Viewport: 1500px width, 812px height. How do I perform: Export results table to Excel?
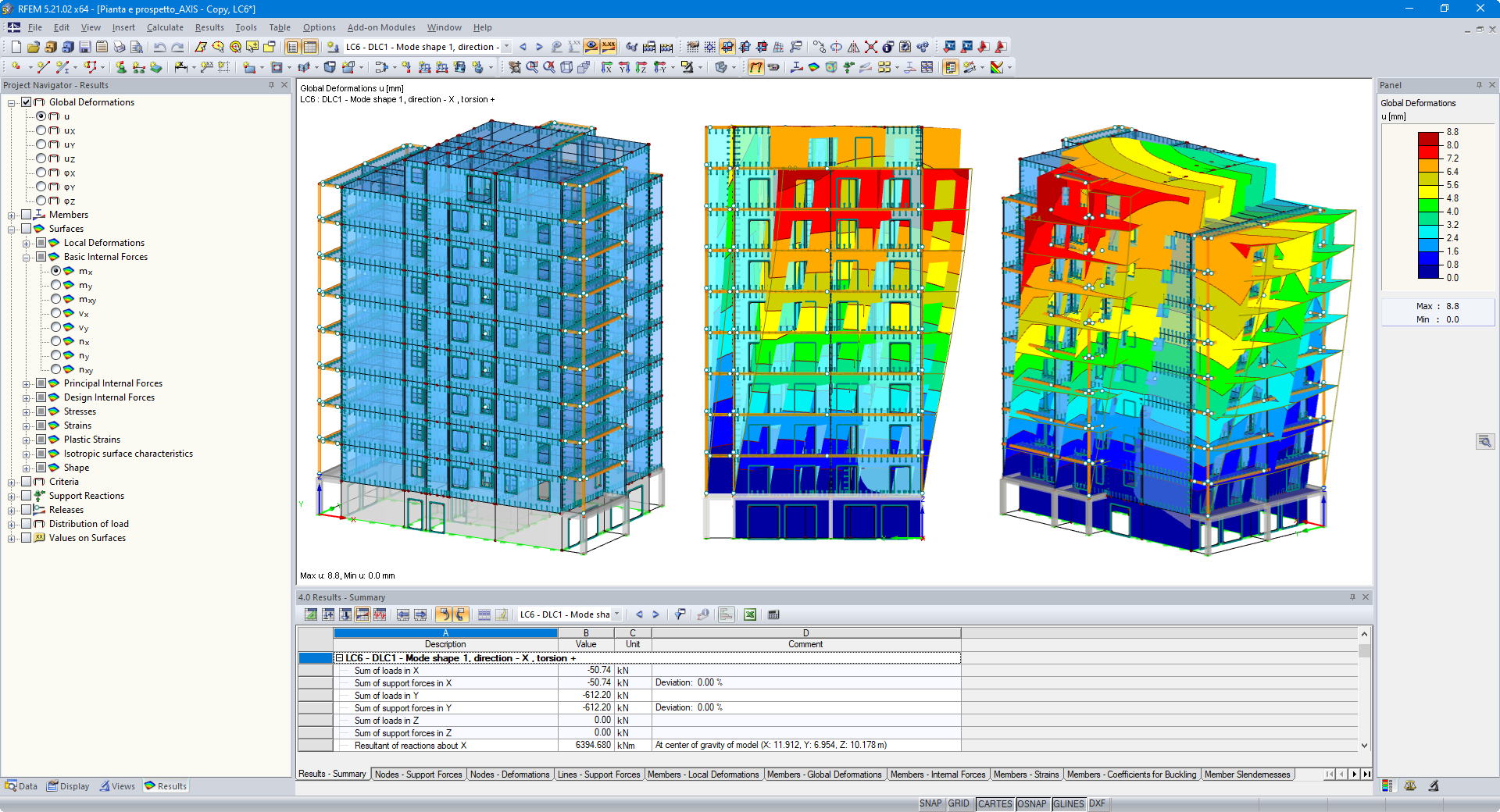click(x=748, y=614)
